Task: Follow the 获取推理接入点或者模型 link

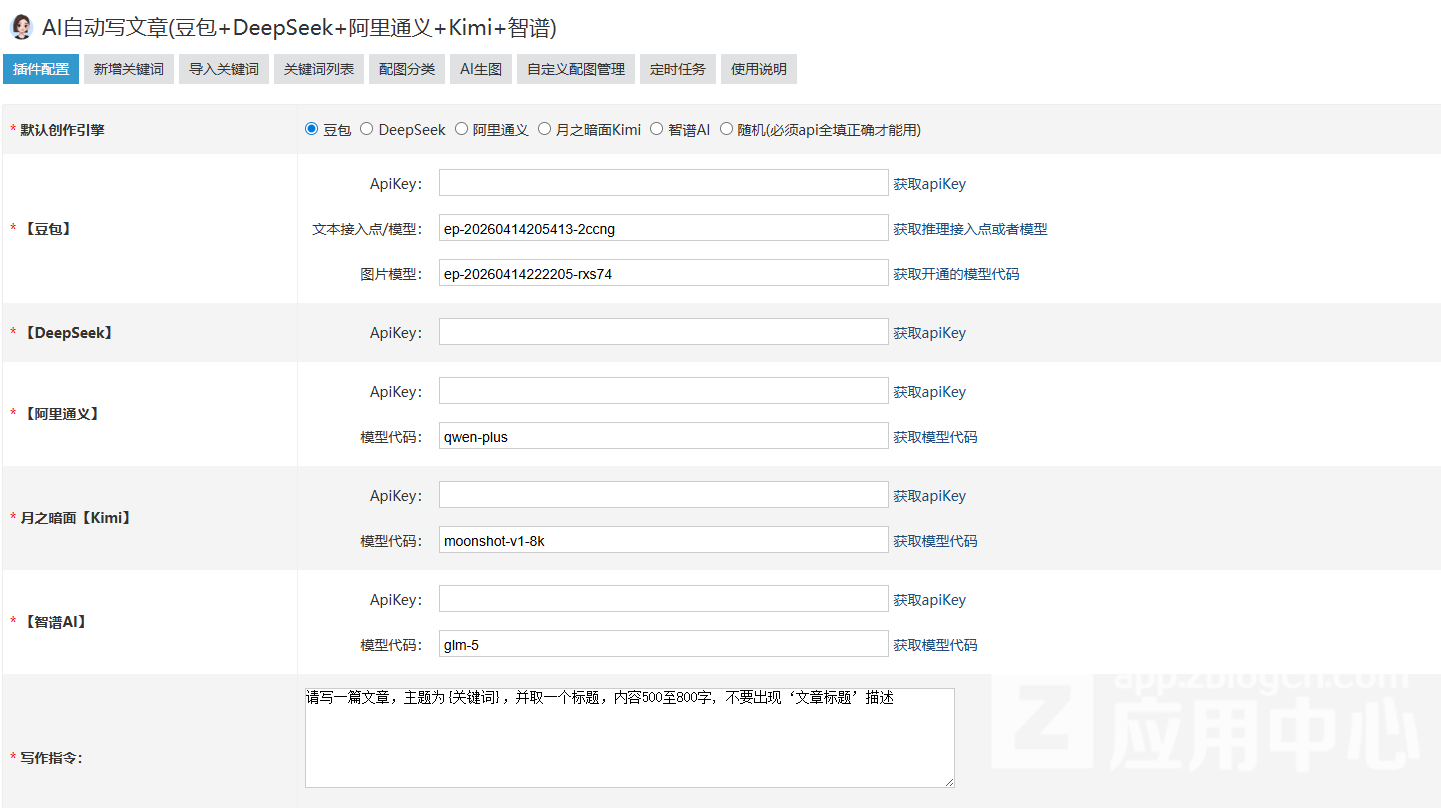Action: tap(970, 229)
